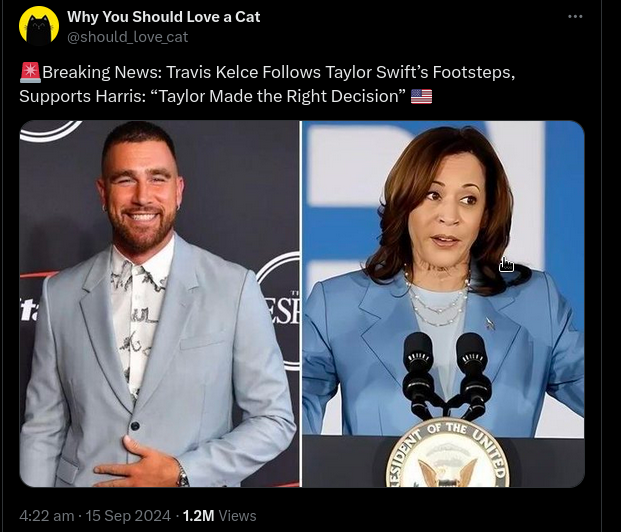Click the 4:22 am timestamp

pyautogui.click(x=46, y=516)
